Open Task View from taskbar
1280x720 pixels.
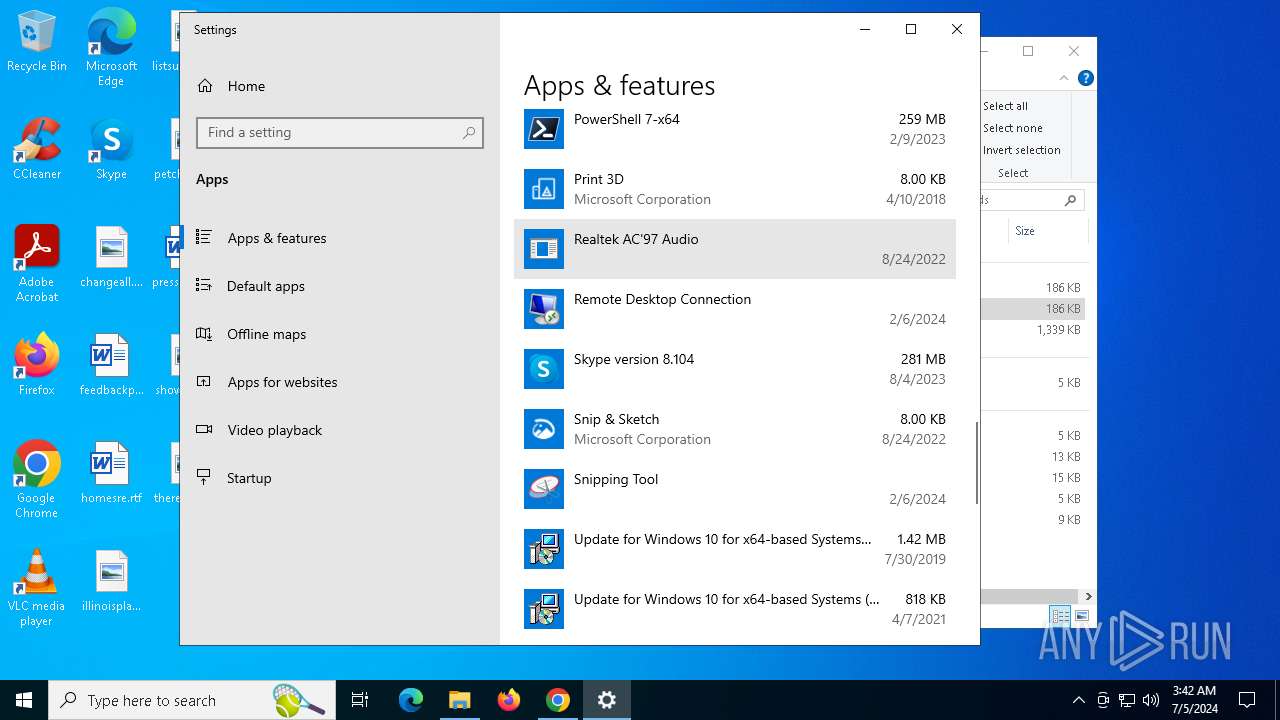(360, 700)
